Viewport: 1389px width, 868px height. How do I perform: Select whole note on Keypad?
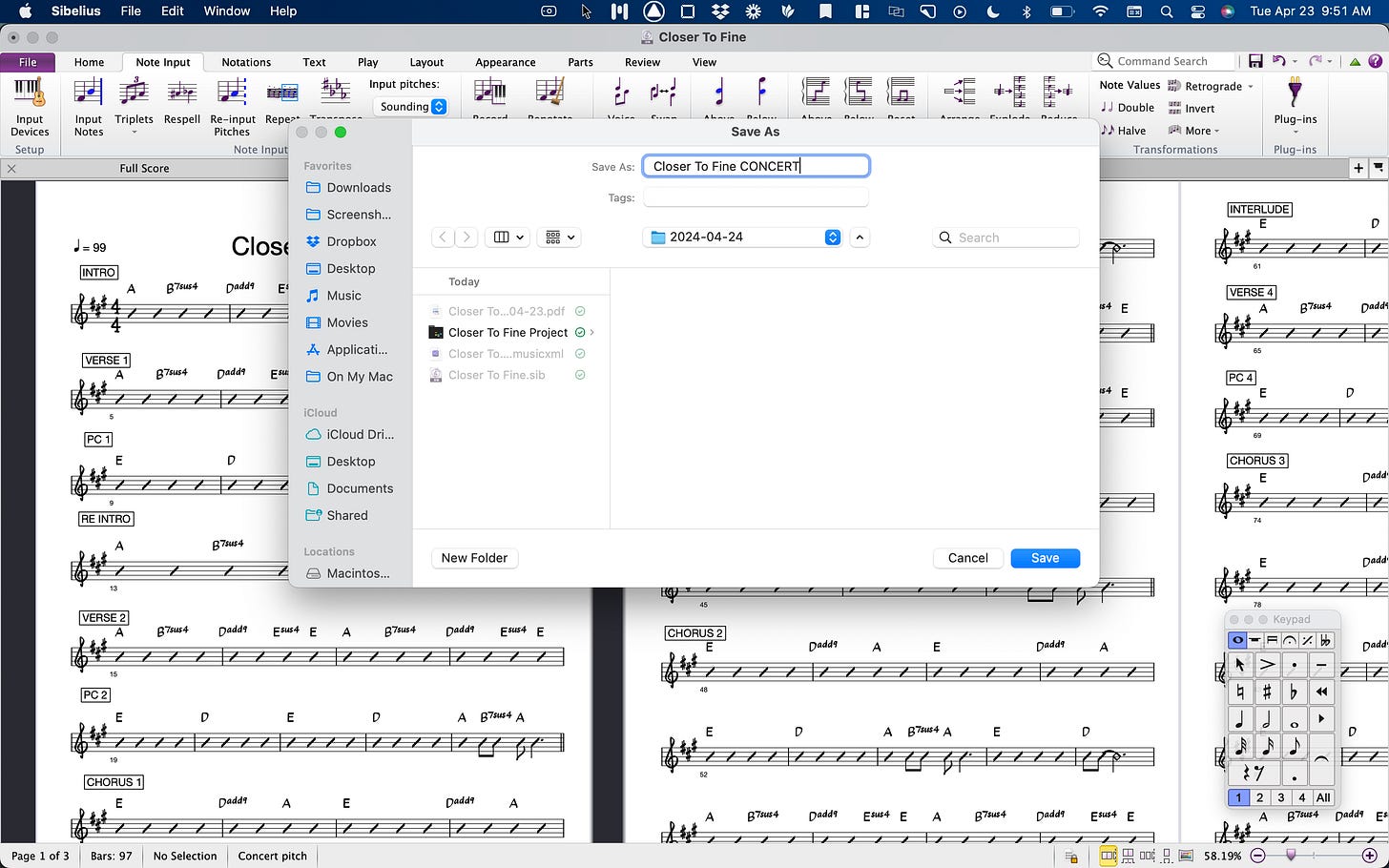(x=1295, y=719)
